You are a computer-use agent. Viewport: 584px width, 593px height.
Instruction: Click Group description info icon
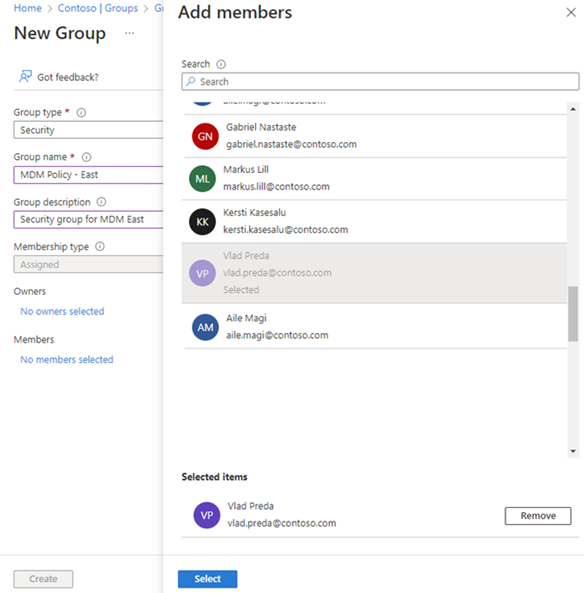101,202
